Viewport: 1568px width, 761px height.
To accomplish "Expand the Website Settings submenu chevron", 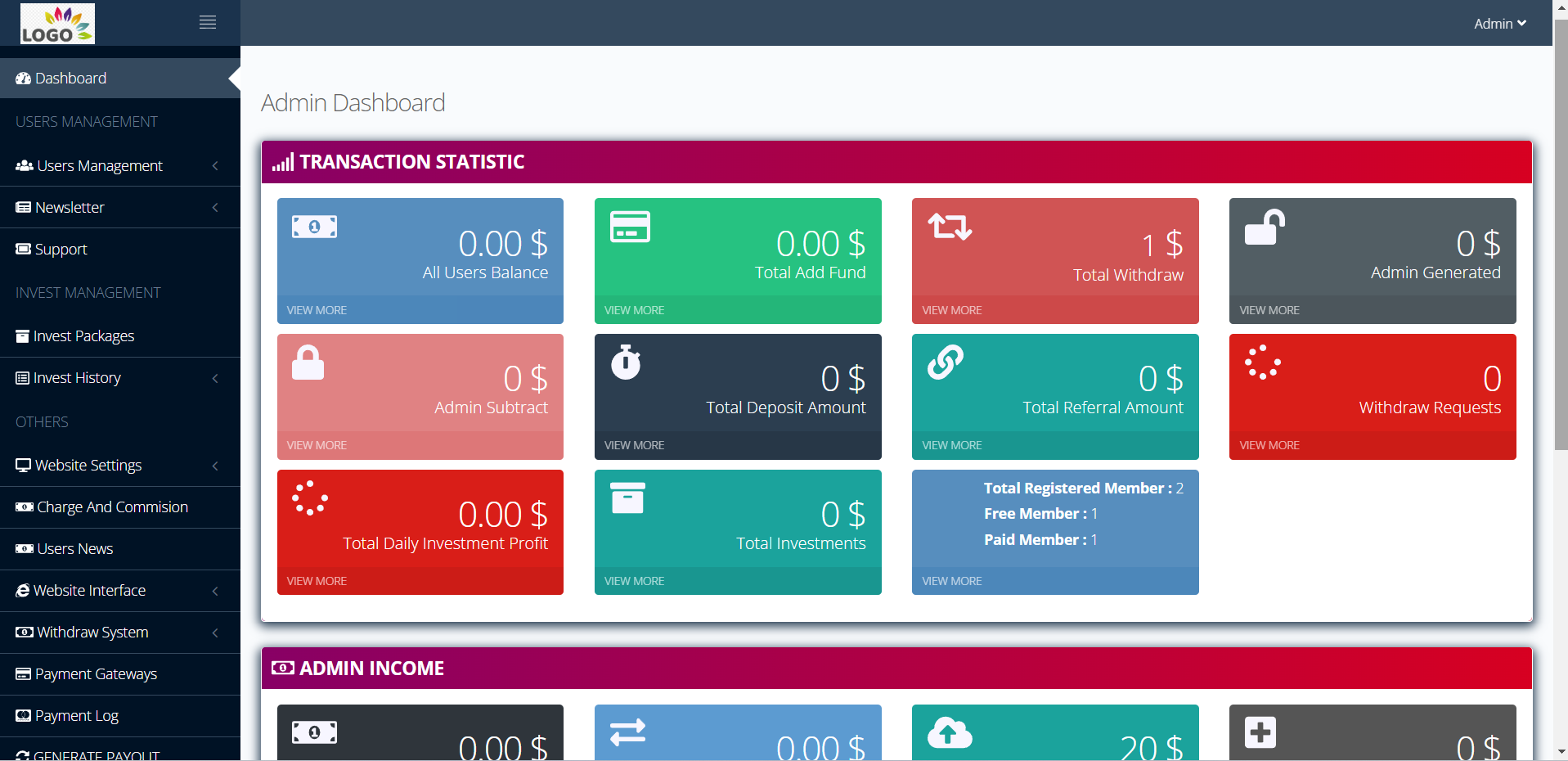I will (215, 466).
